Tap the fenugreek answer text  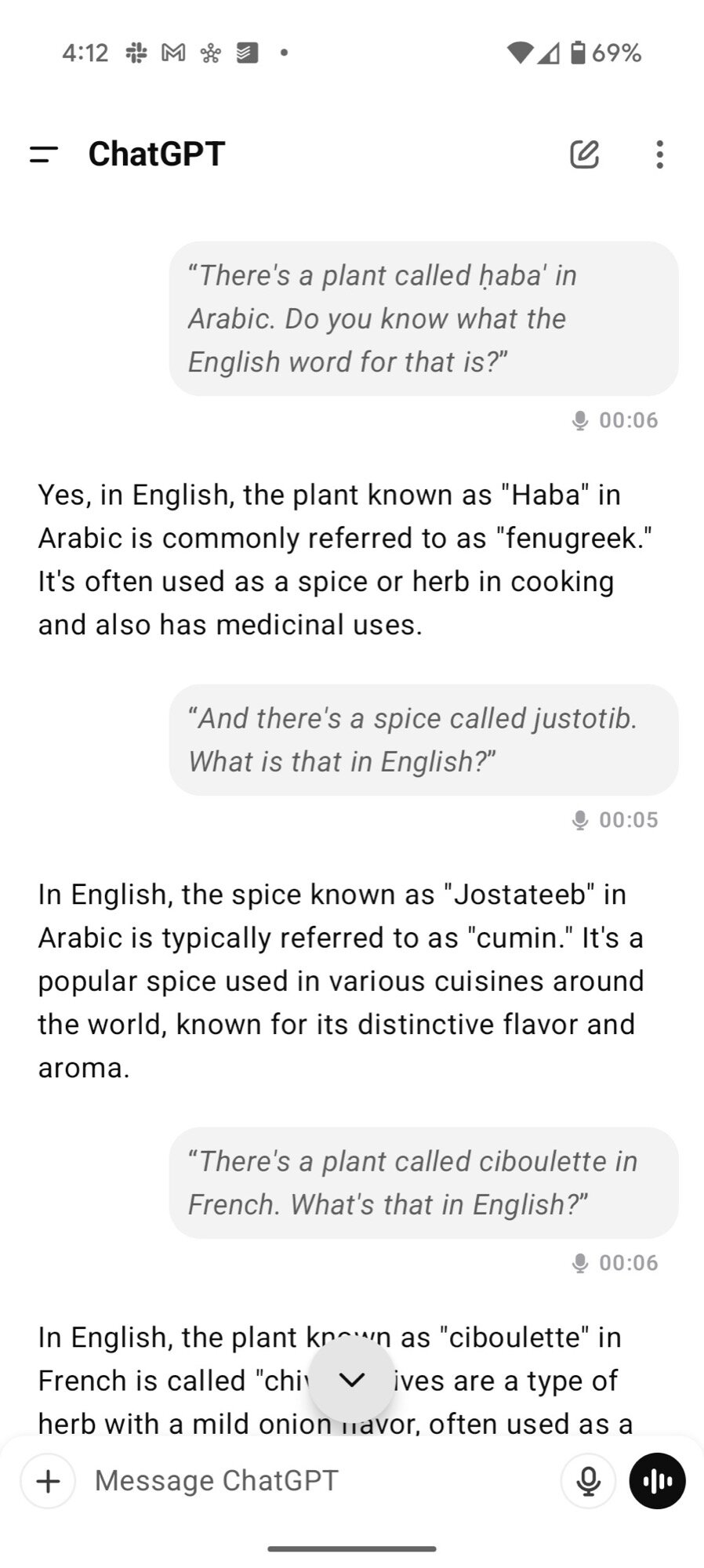[345, 560]
